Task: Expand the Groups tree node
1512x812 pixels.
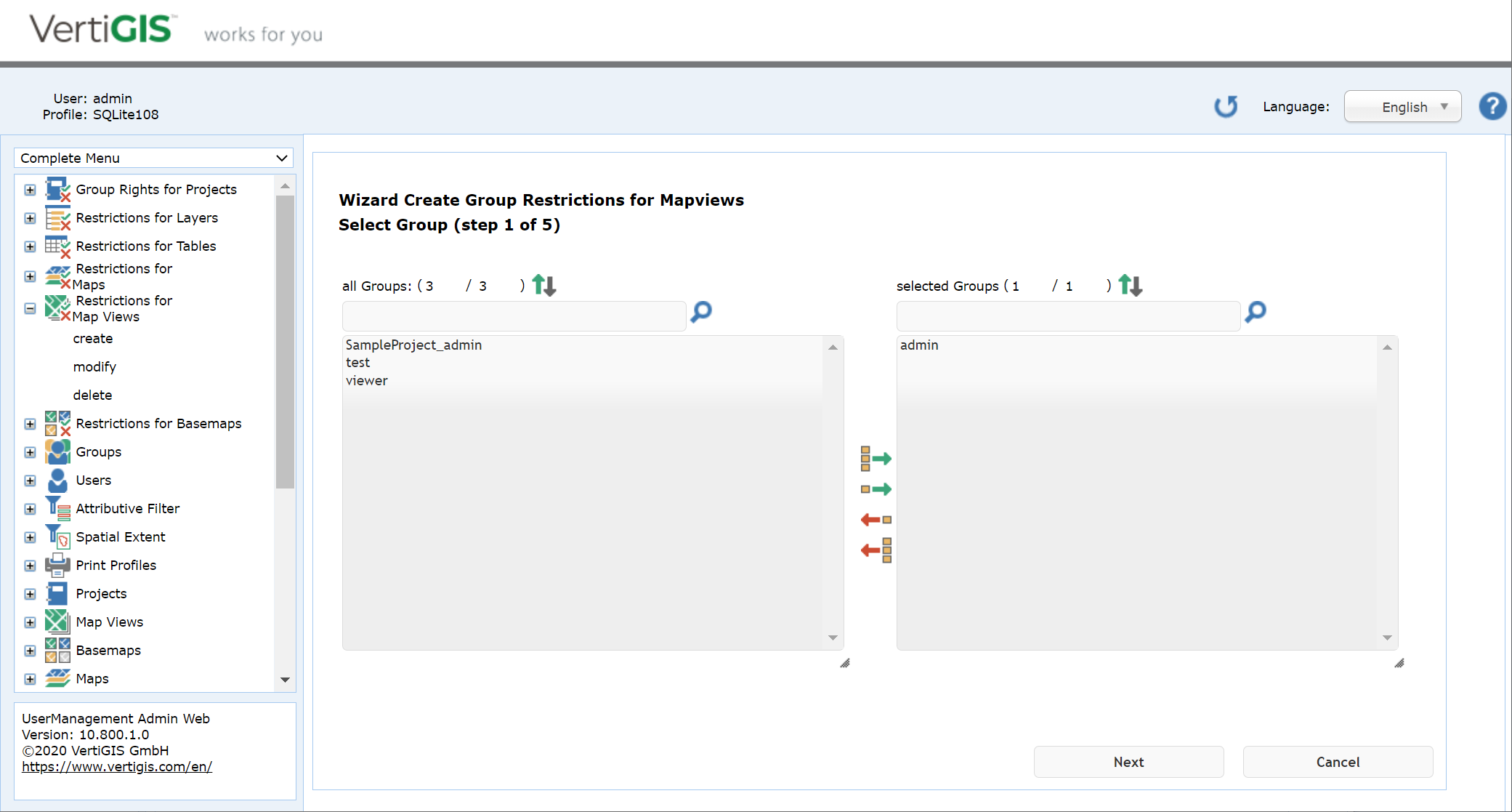Action: tap(30, 451)
